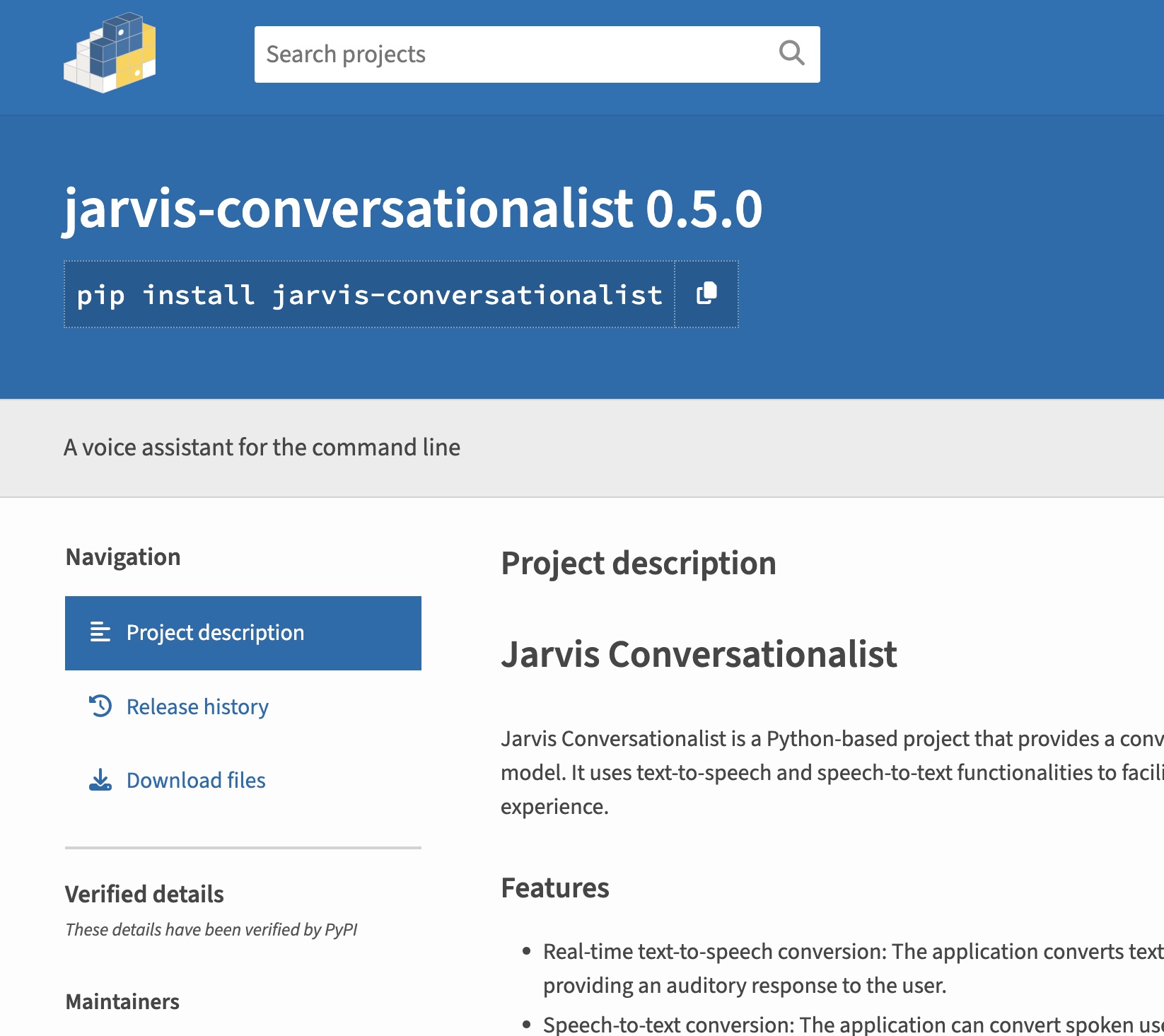1164x1036 pixels.
Task: Click the Project description lines icon
Action: [x=100, y=632]
